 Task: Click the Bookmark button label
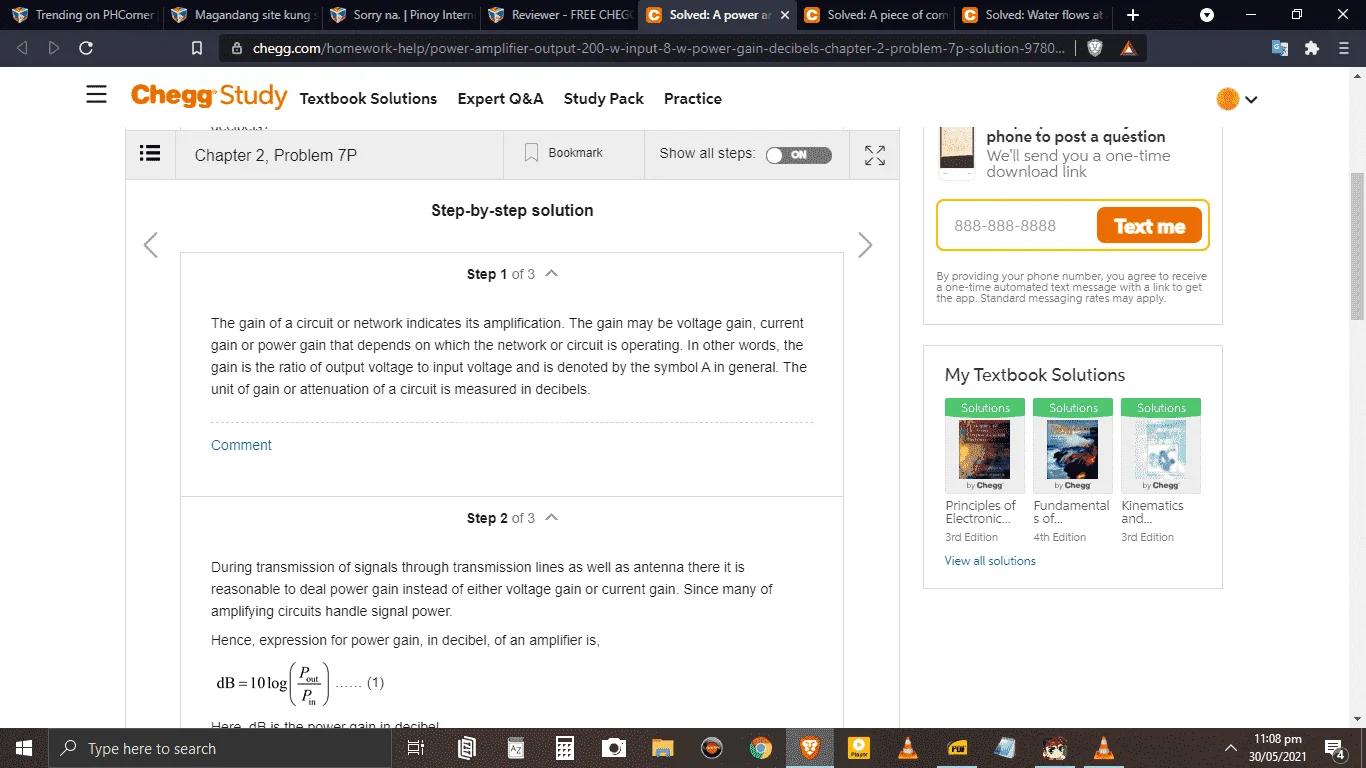coord(575,153)
